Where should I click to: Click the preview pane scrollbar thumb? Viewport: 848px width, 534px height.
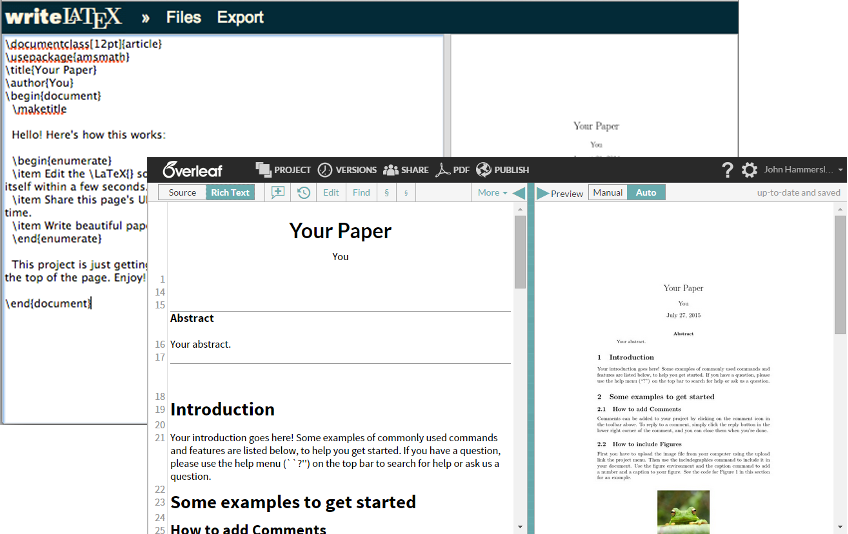(x=840, y=275)
